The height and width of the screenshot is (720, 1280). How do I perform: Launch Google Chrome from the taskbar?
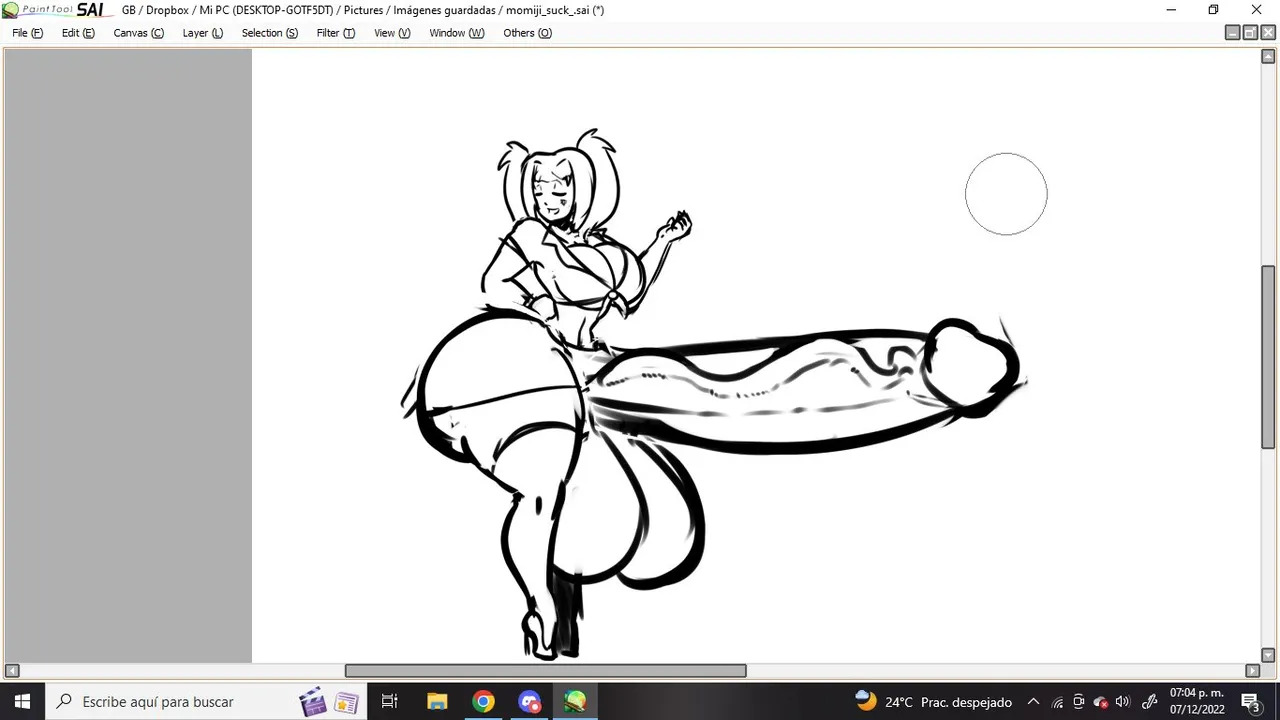click(483, 702)
